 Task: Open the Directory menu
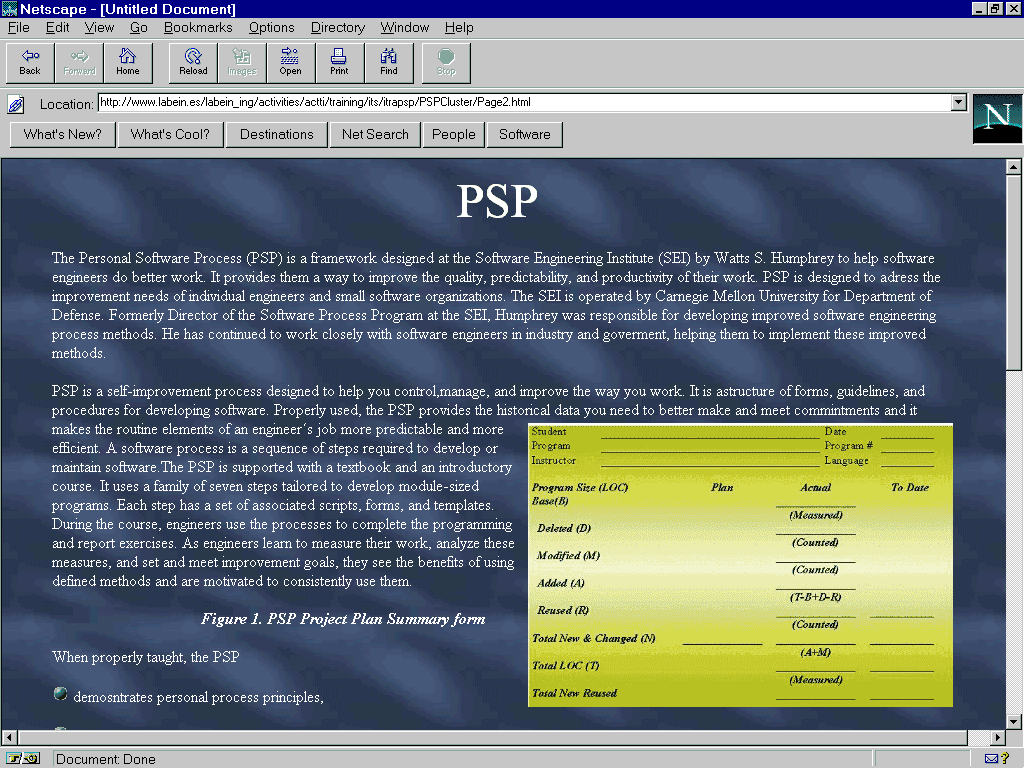pyautogui.click(x=338, y=27)
